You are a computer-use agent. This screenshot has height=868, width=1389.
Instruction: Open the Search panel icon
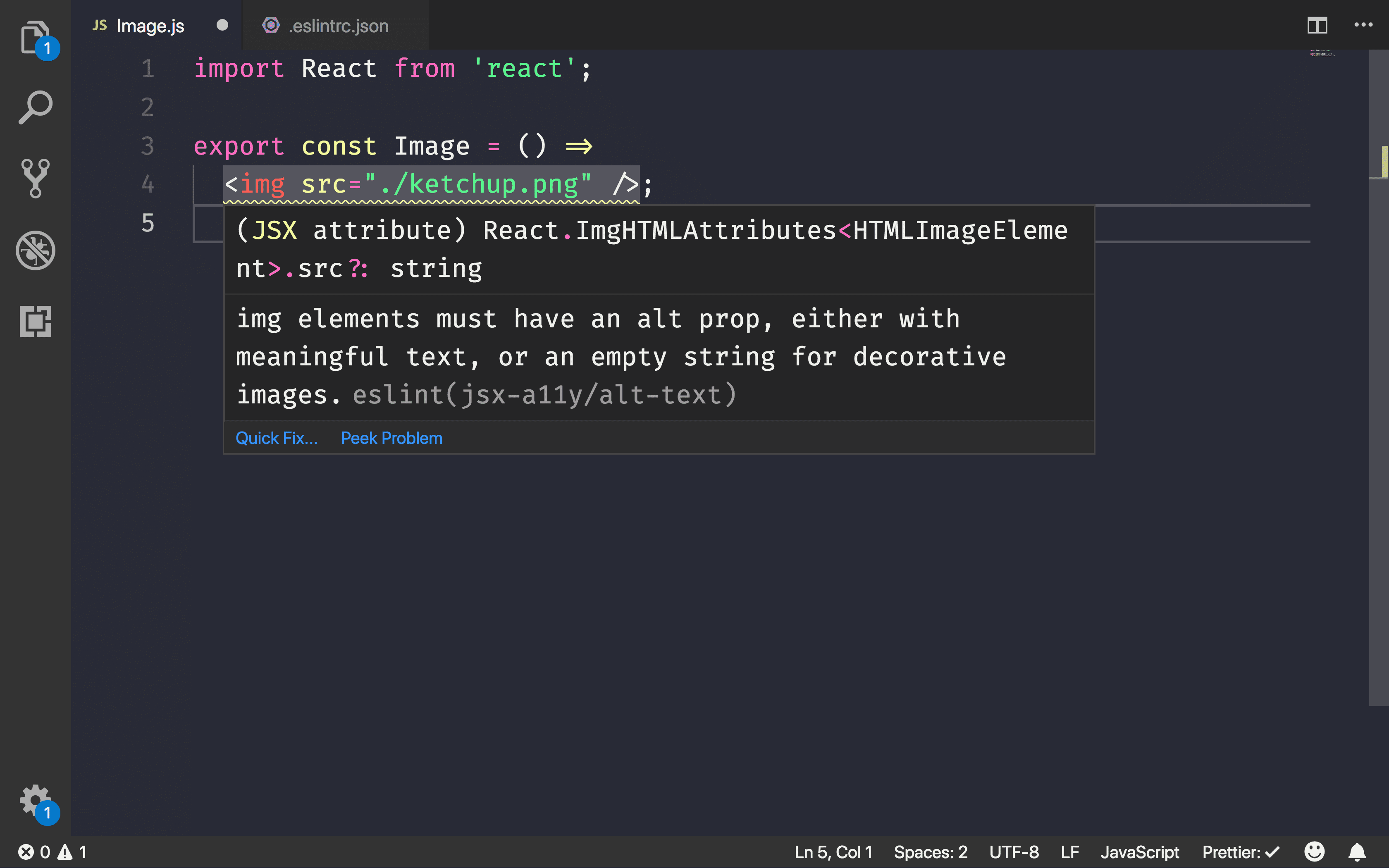pyautogui.click(x=35, y=108)
